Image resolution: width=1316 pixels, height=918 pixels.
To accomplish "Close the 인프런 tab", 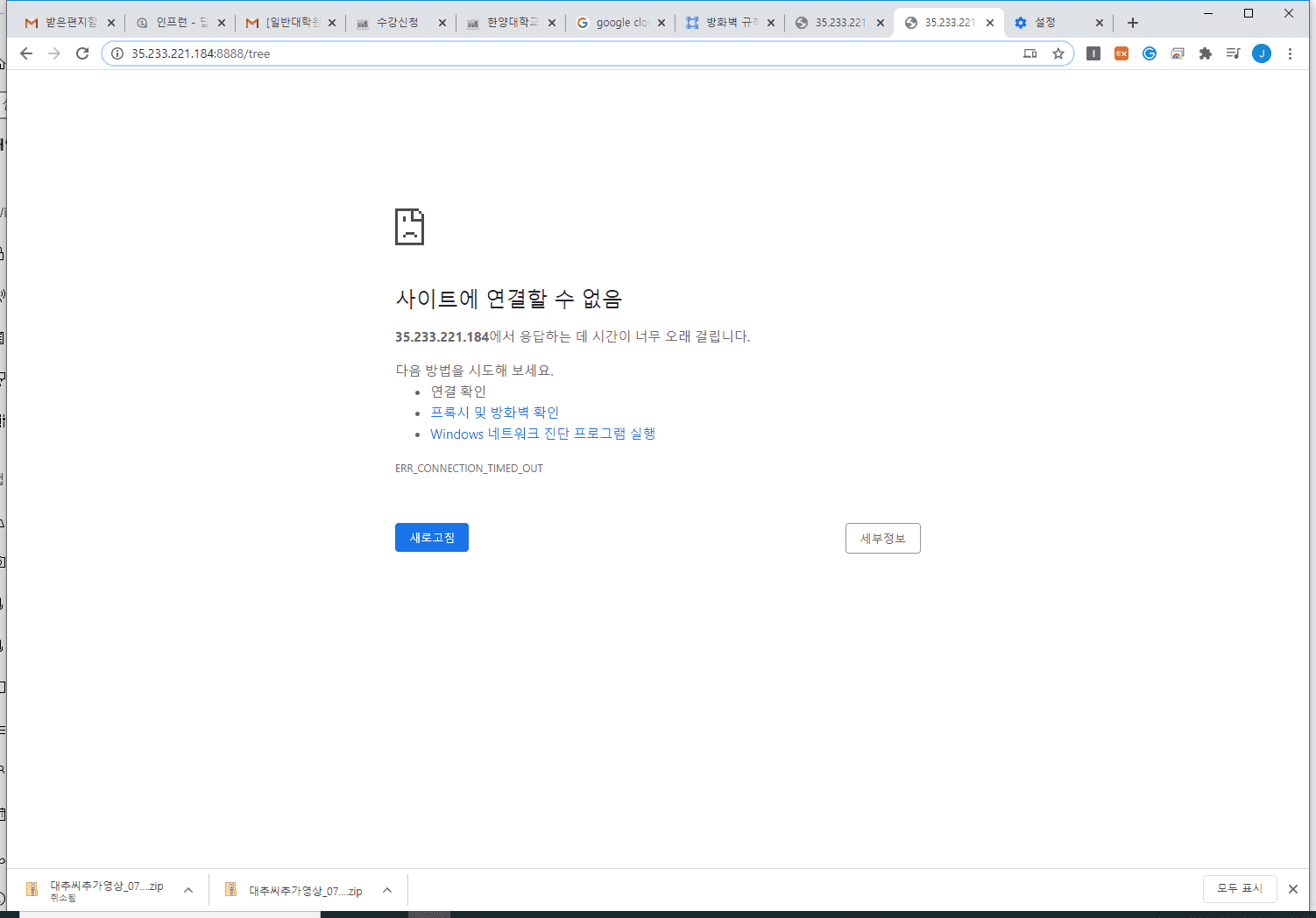I will click(x=222, y=23).
